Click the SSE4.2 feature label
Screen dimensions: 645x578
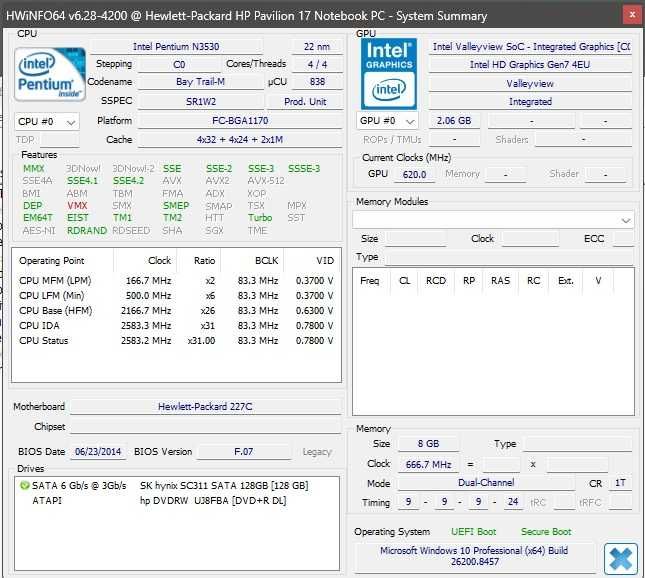tap(128, 181)
